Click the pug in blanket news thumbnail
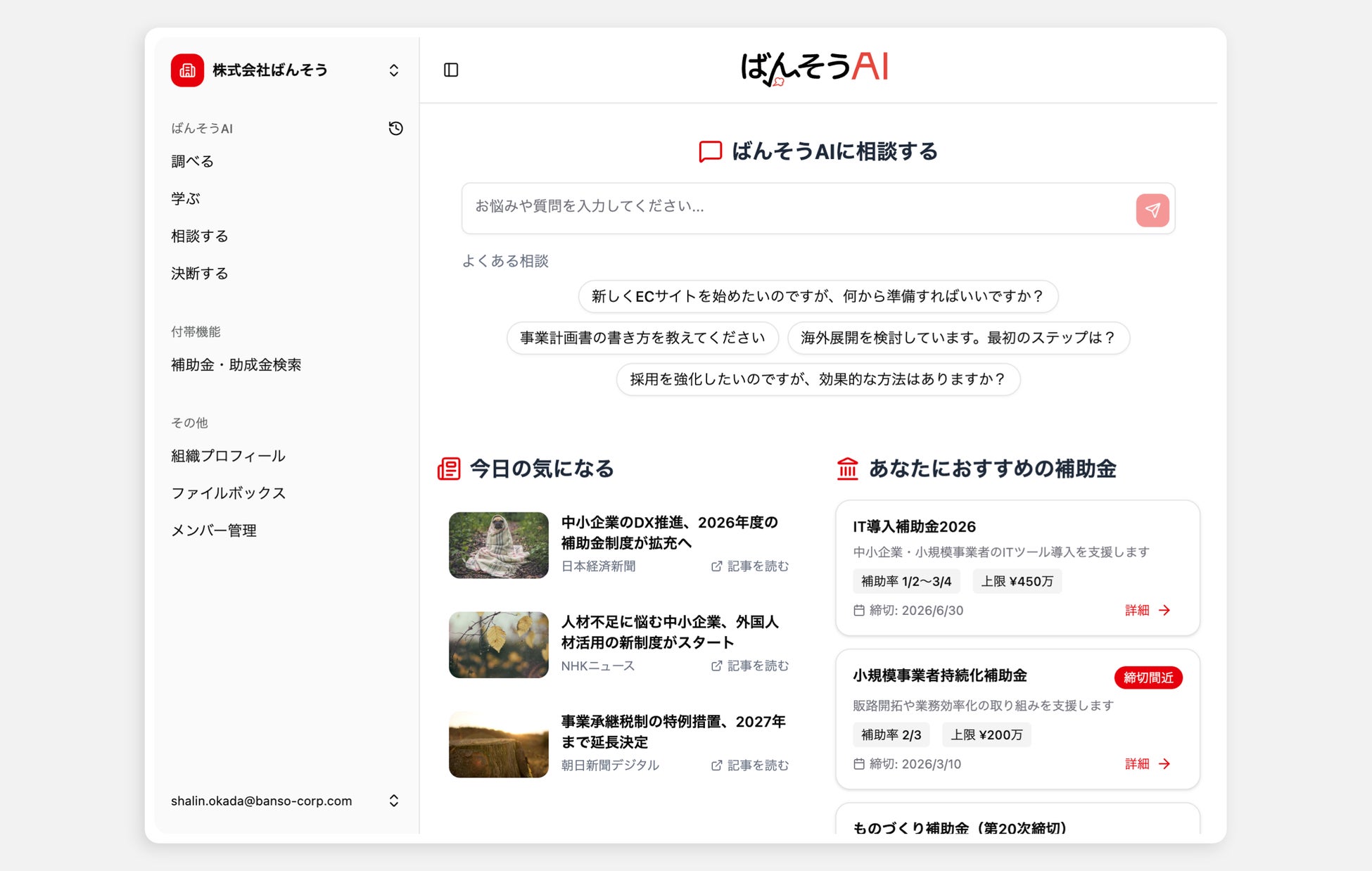 [x=498, y=545]
